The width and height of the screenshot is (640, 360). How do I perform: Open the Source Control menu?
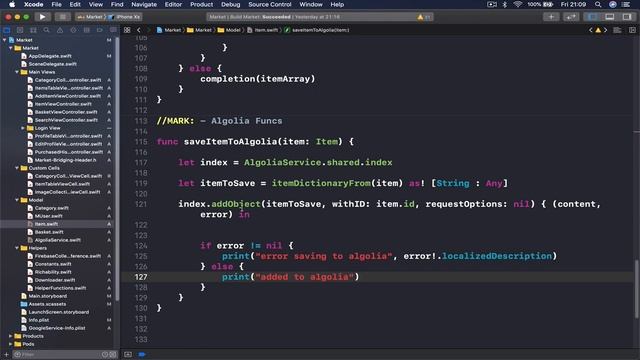270,4
